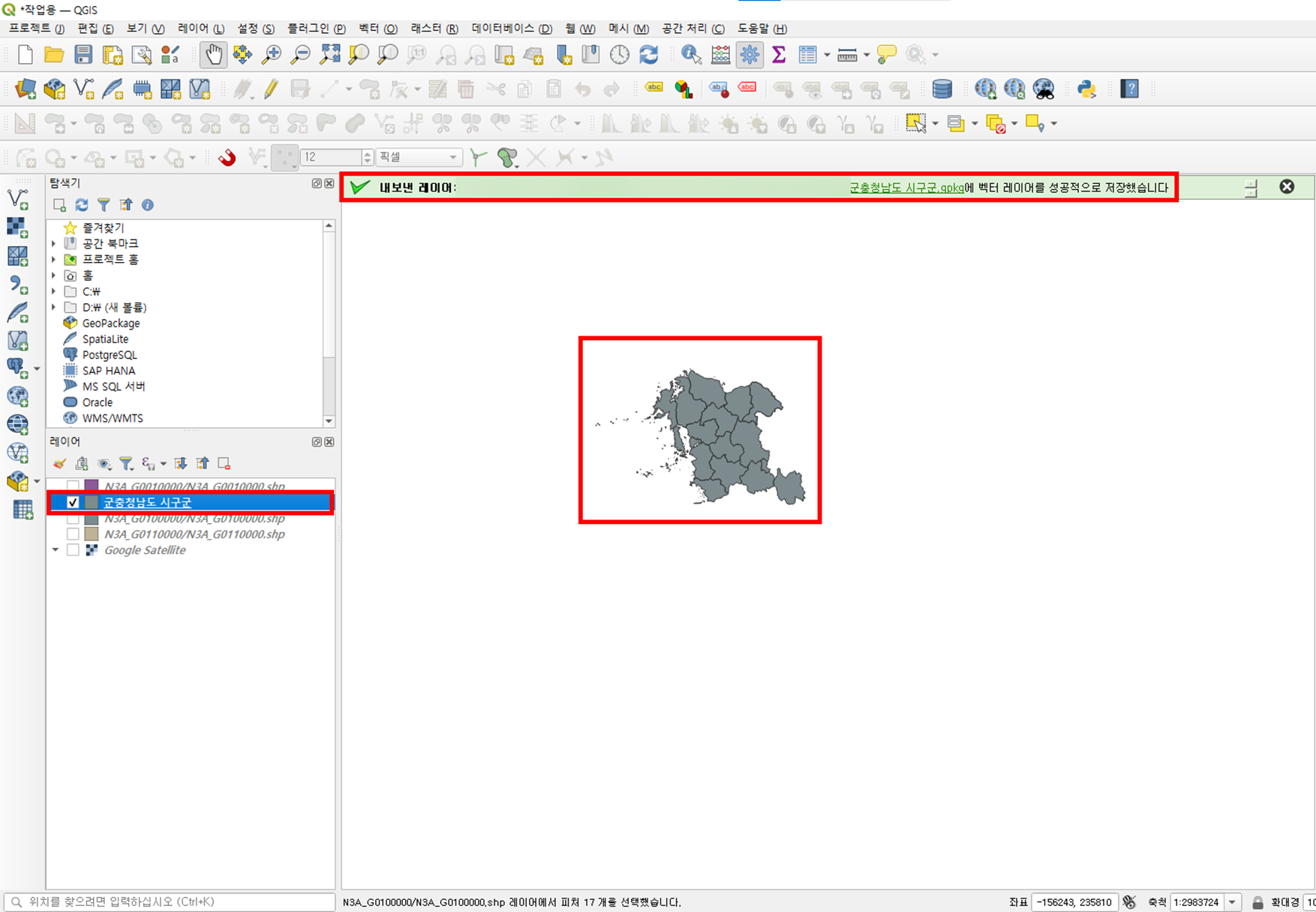Click the purple swatch of N3A_G0010000 layer
Viewport: 1316px width, 912px height.
point(92,486)
